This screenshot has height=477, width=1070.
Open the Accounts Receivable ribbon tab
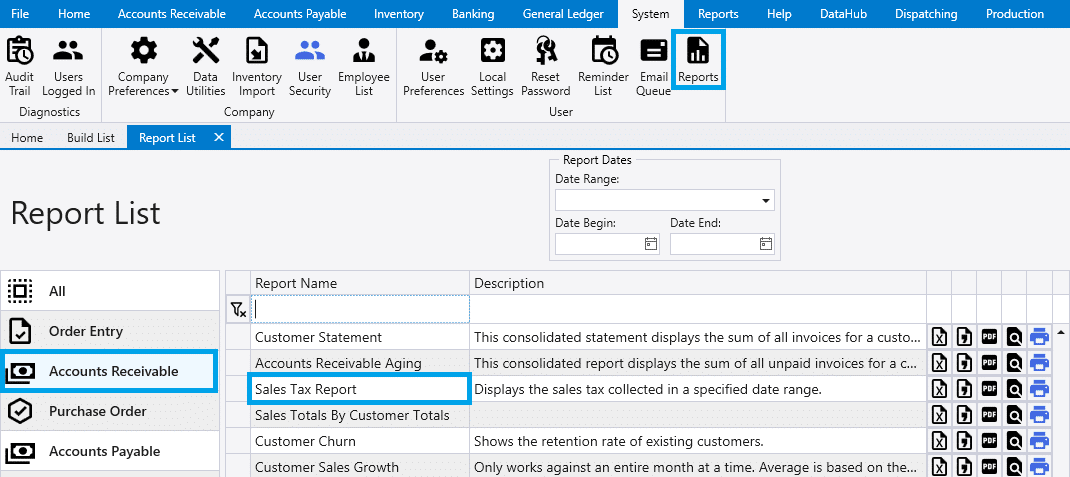click(x=171, y=14)
